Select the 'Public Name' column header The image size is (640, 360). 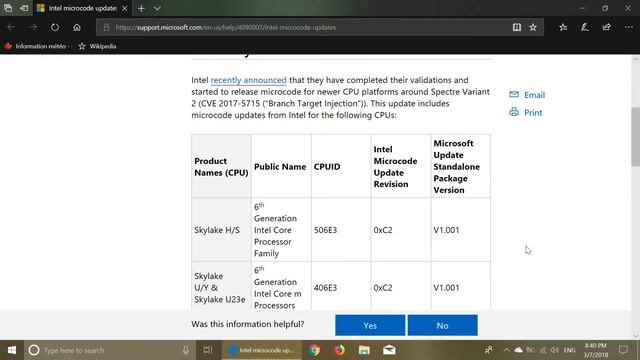point(280,167)
